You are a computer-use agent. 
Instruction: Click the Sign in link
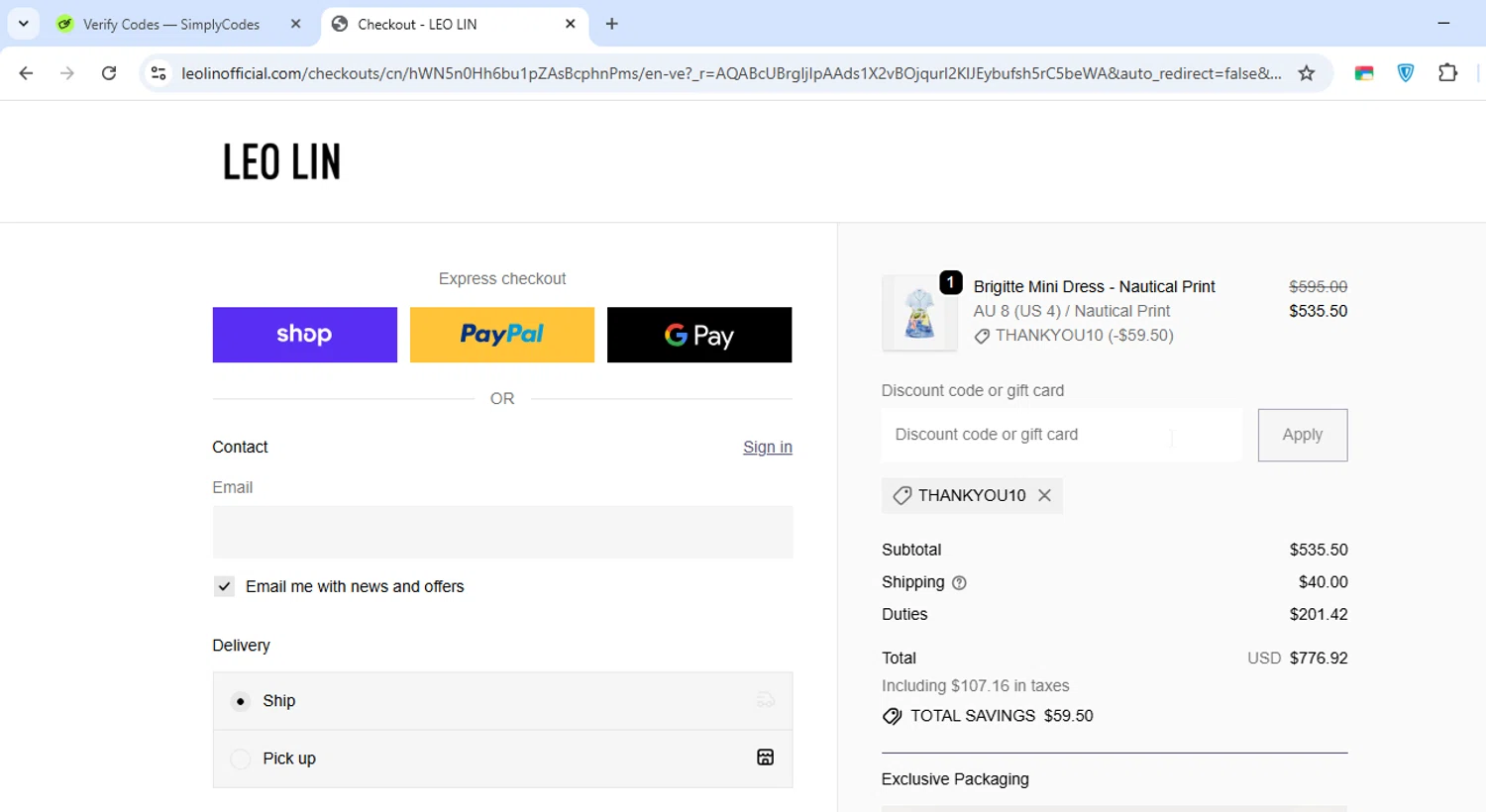click(768, 447)
